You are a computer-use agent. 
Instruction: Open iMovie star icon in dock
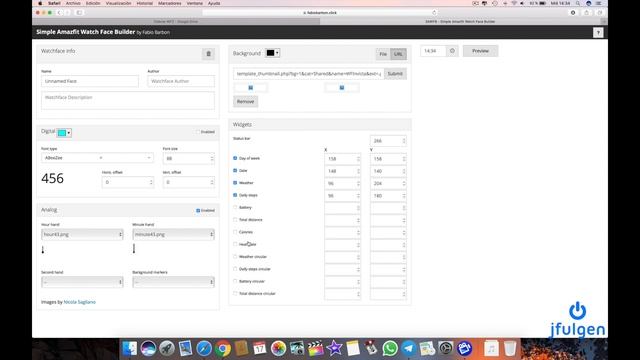(x=334, y=349)
